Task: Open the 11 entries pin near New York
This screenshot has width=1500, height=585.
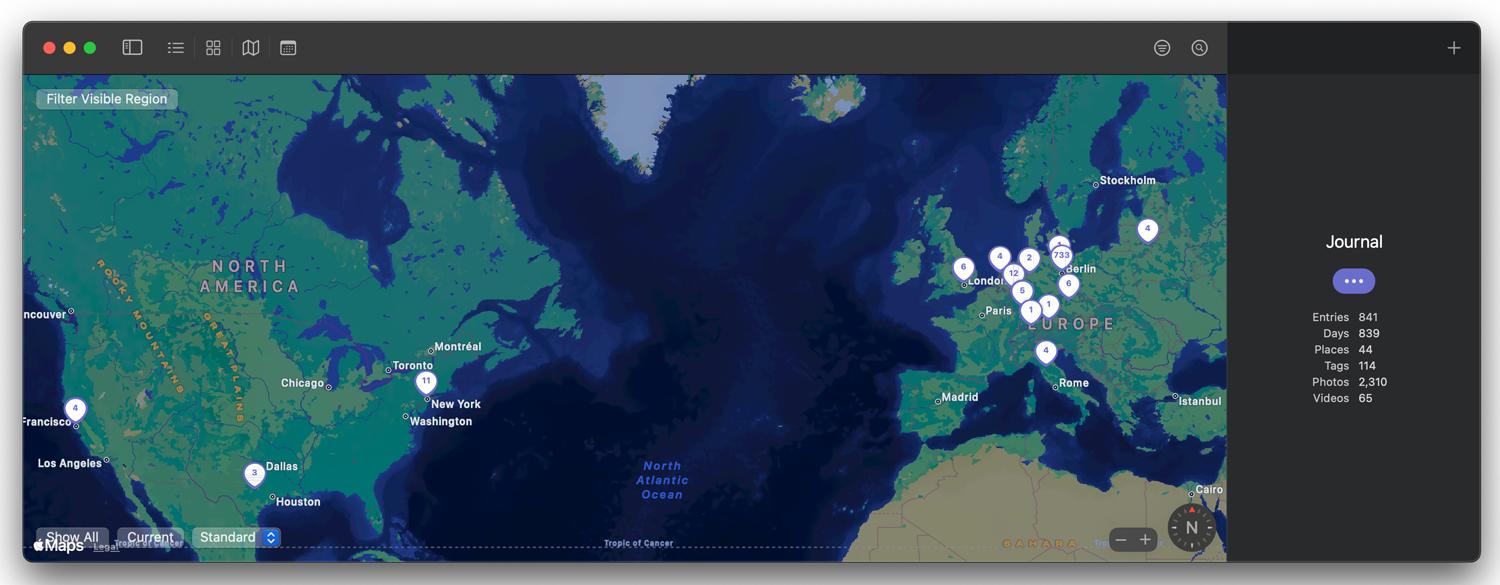Action: point(426,382)
